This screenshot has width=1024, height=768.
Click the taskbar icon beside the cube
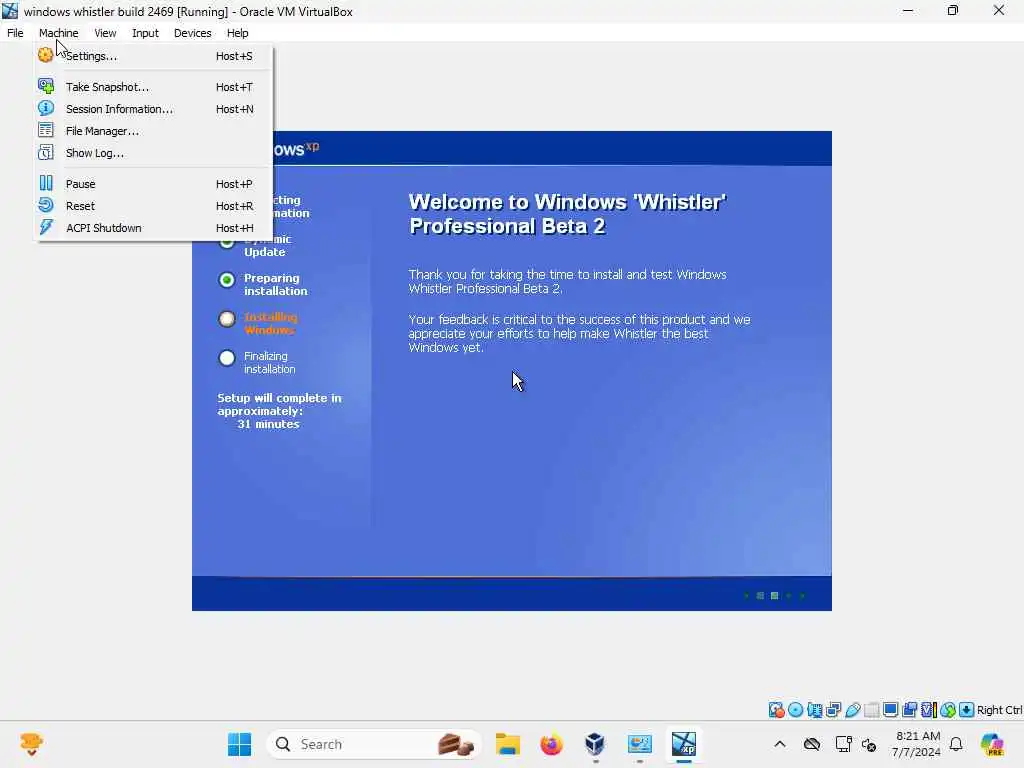tap(639, 744)
